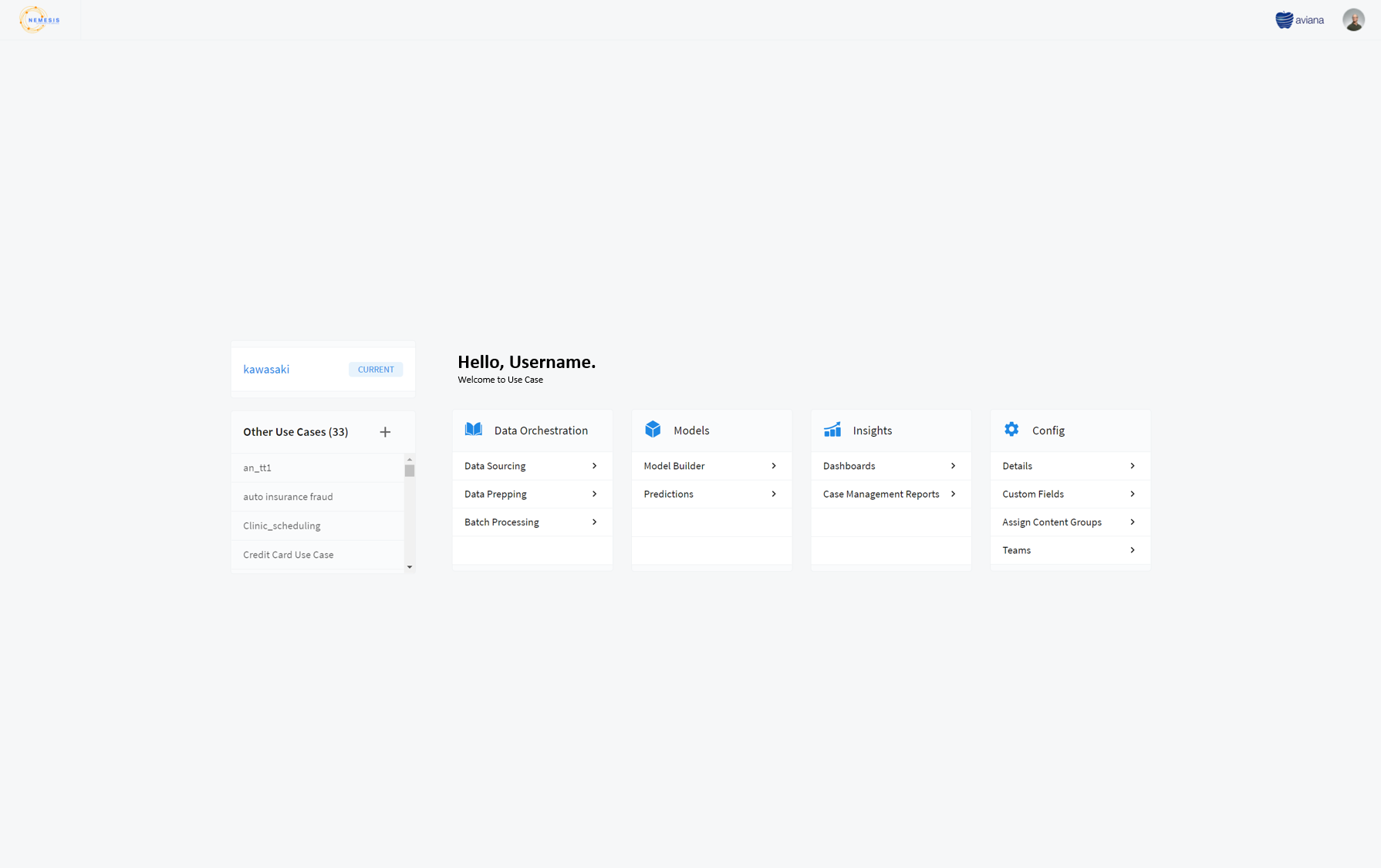Select the Clinic_scheduling use case
This screenshot has height=868, width=1381.
pos(282,525)
